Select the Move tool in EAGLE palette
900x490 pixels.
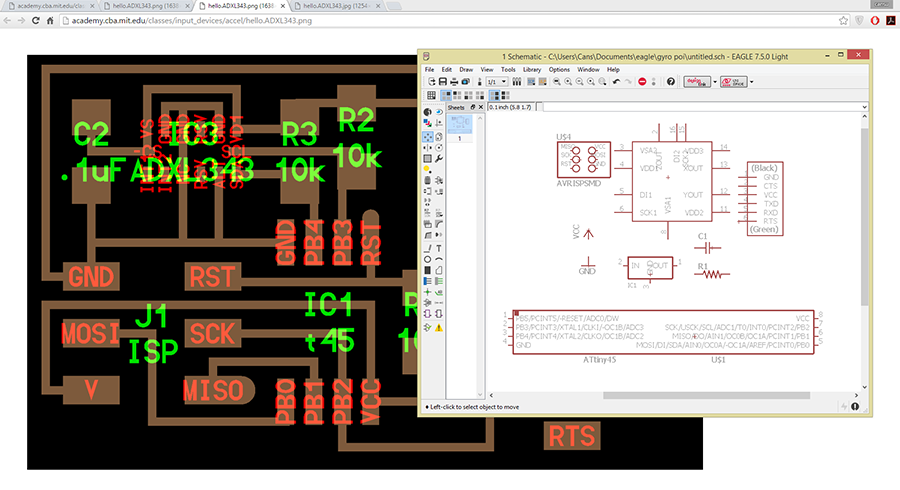tap(427, 137)
